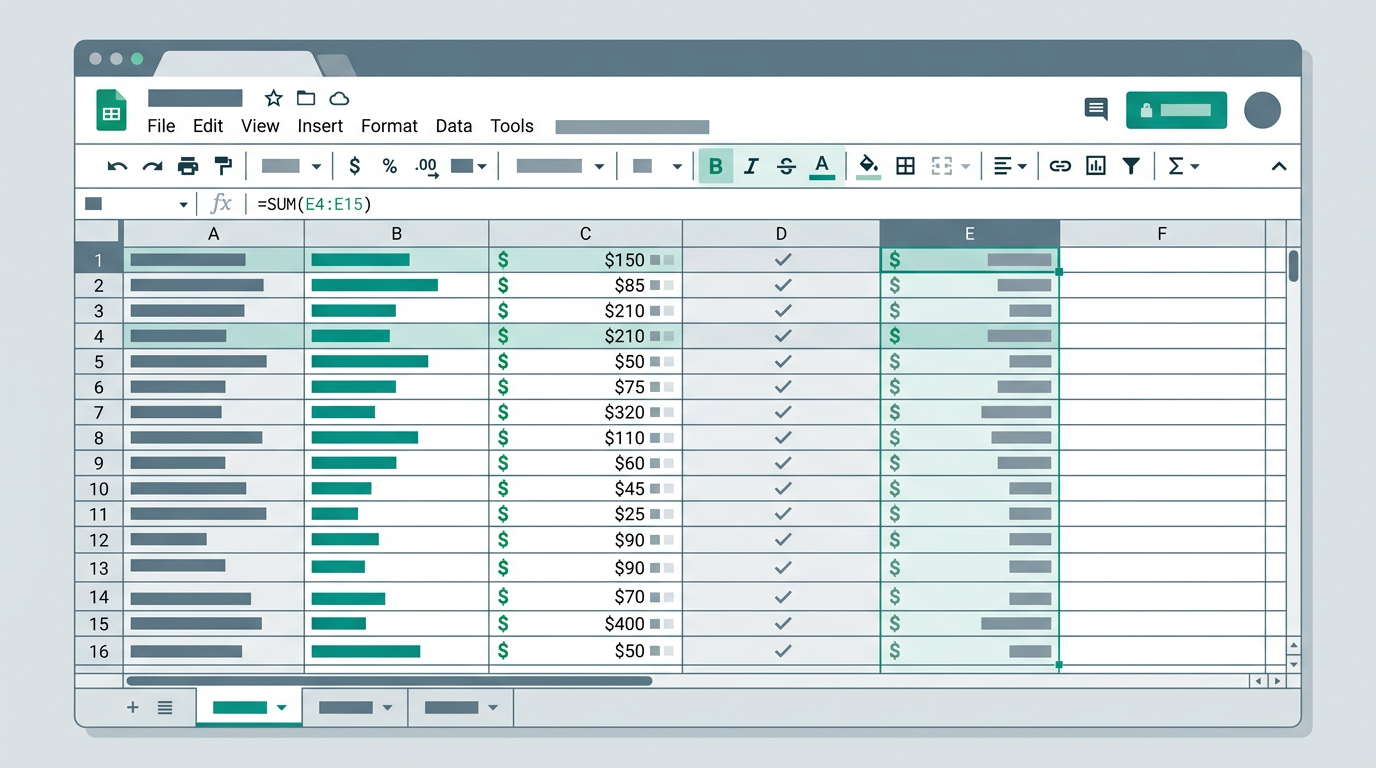Image resolution: width=1376 pixels, height=768 pixels.
Task: Open the name box dropdown arrow
Action: click(183, 205)
